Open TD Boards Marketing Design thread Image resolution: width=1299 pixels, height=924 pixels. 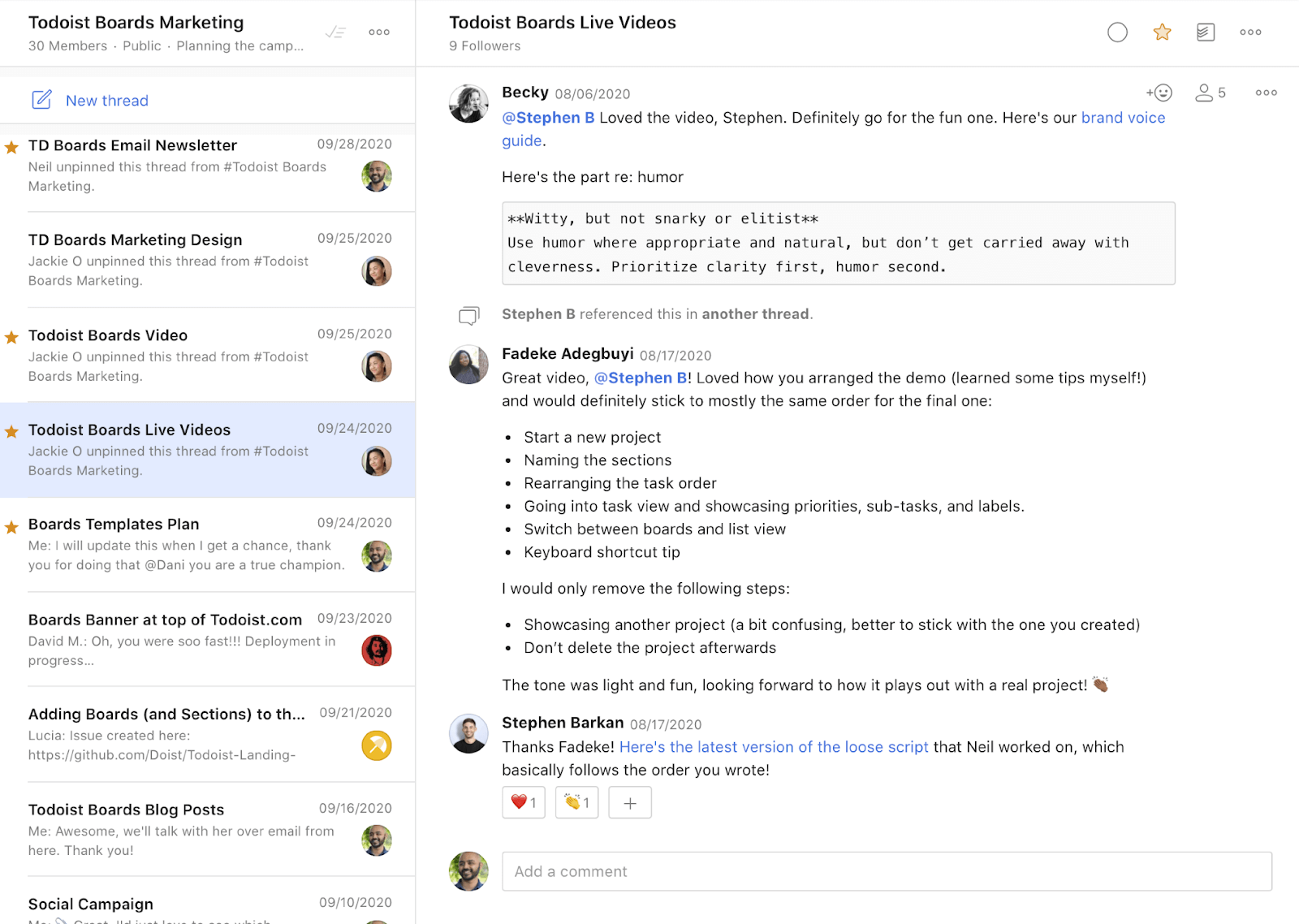click(x=208, y=259)
